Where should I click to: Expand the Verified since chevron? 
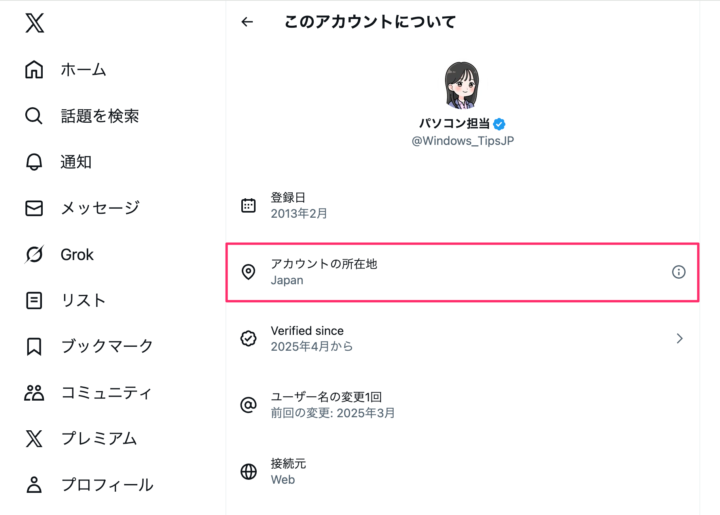click(x=679, y=338)
